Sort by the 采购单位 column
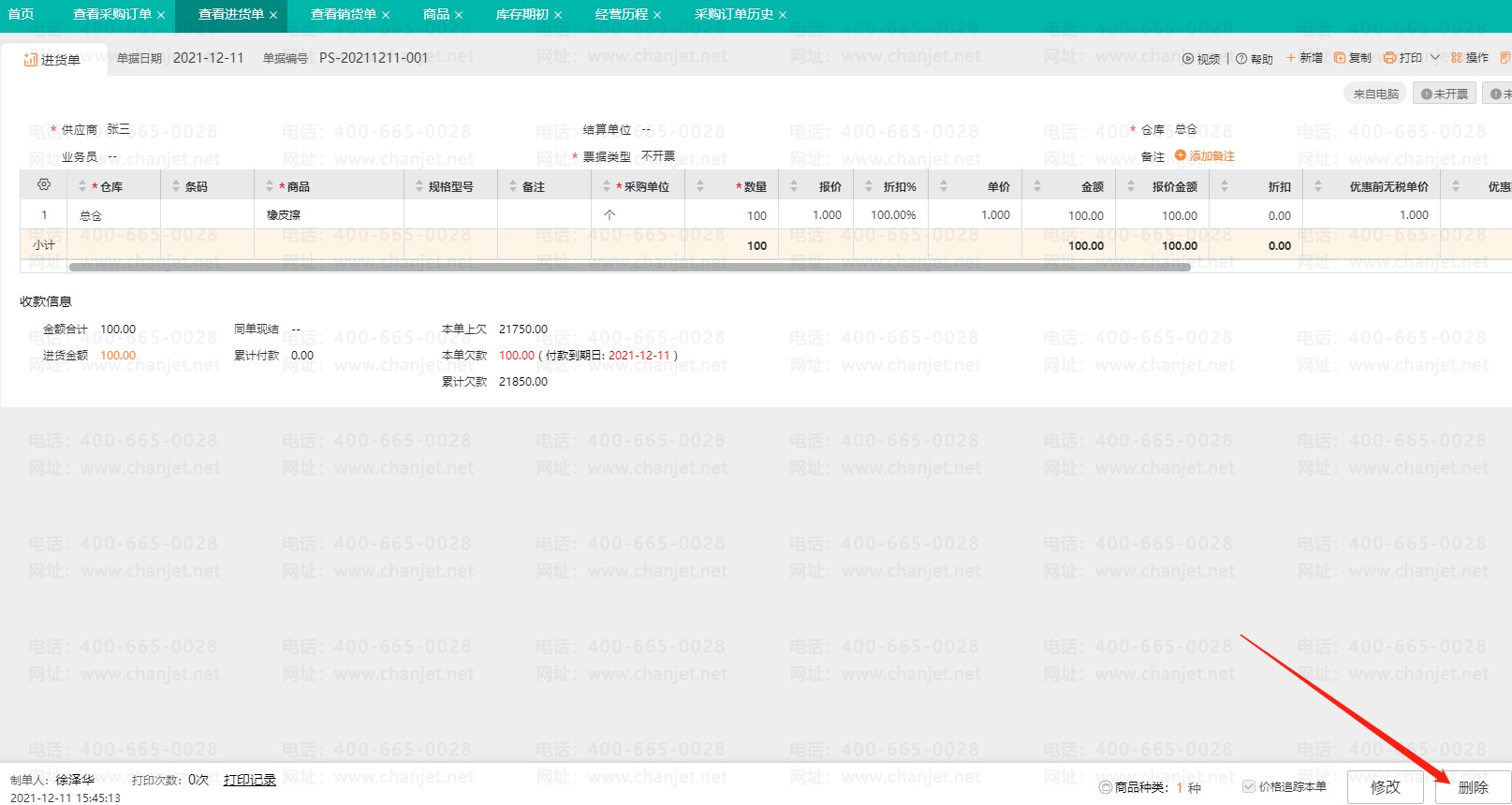 coord(607,186)
